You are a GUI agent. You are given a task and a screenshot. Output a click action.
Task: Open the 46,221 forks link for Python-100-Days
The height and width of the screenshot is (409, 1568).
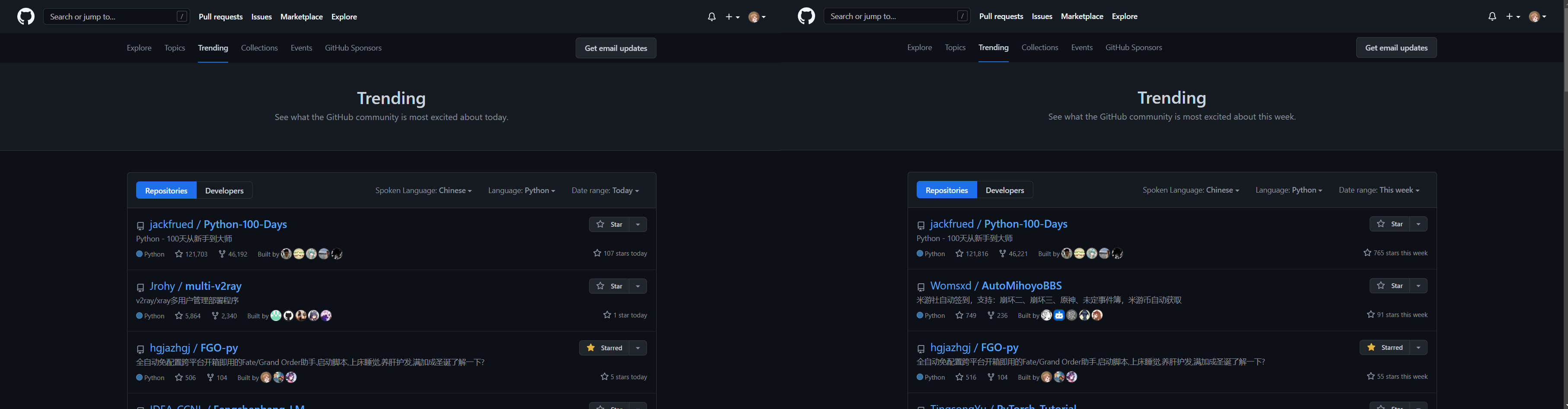[x=1013, y=253]
